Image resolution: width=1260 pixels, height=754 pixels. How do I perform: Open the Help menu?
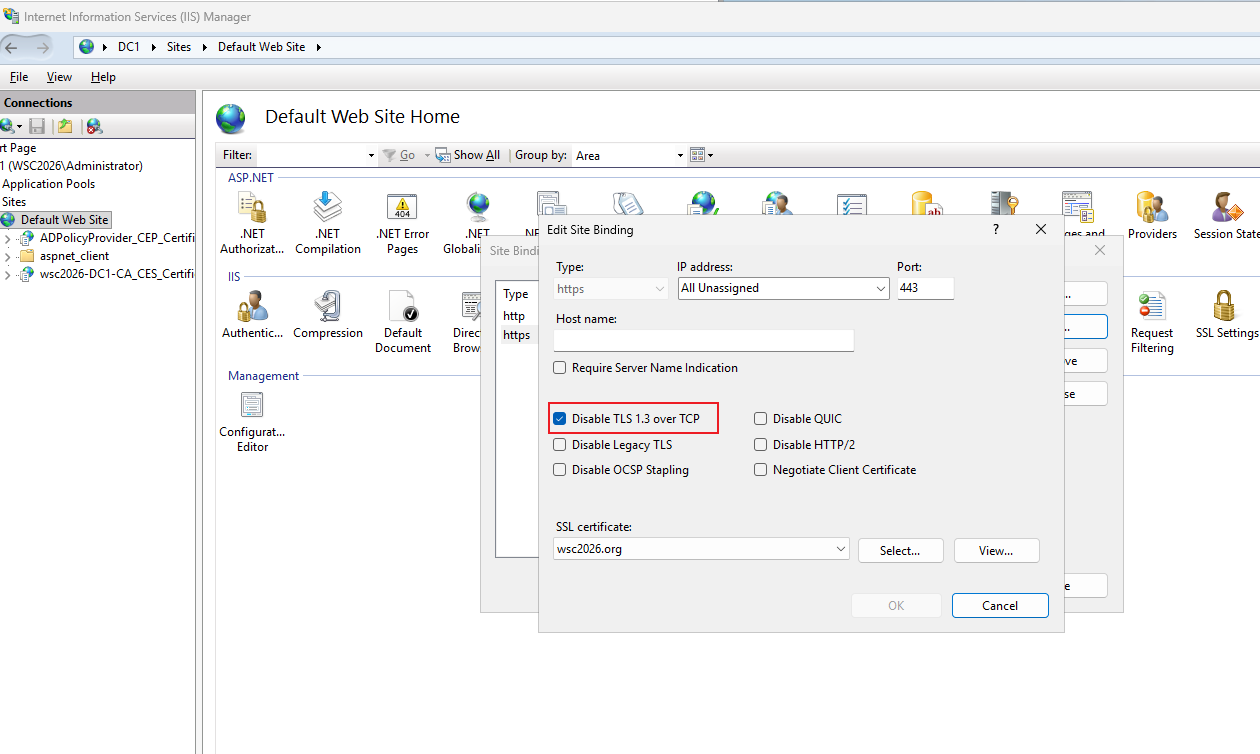[103, 77]
